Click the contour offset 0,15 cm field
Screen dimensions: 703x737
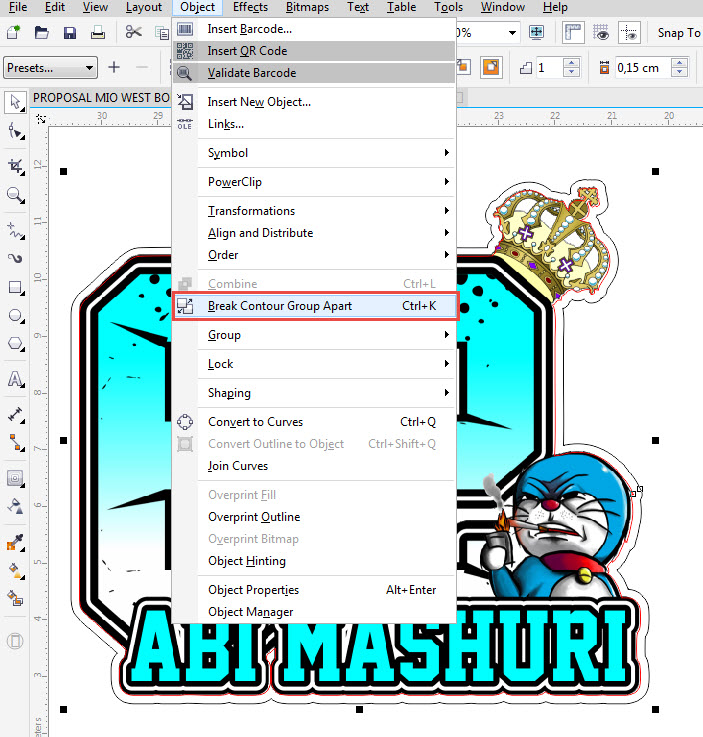click(x=642, y=68)
